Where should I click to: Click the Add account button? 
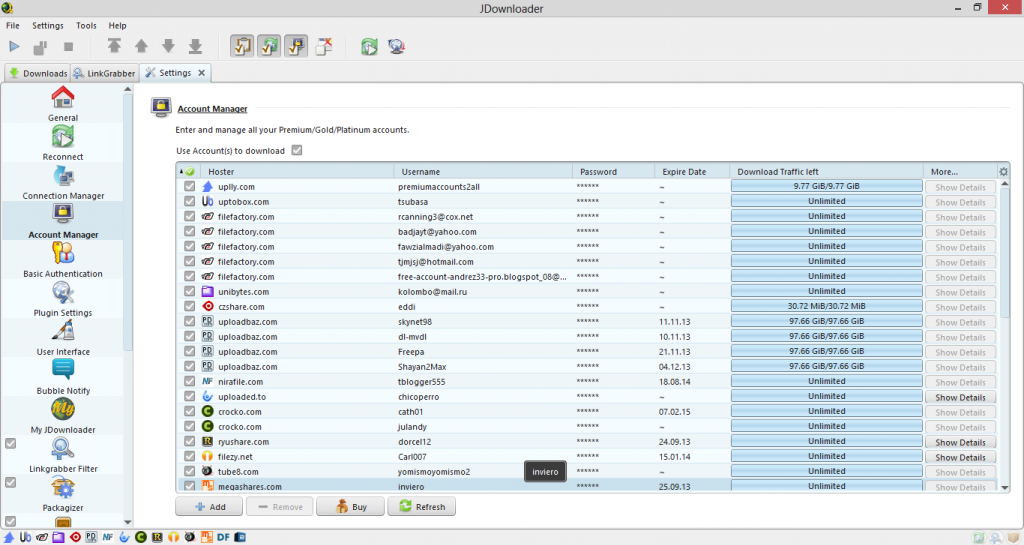pos(209,506)
